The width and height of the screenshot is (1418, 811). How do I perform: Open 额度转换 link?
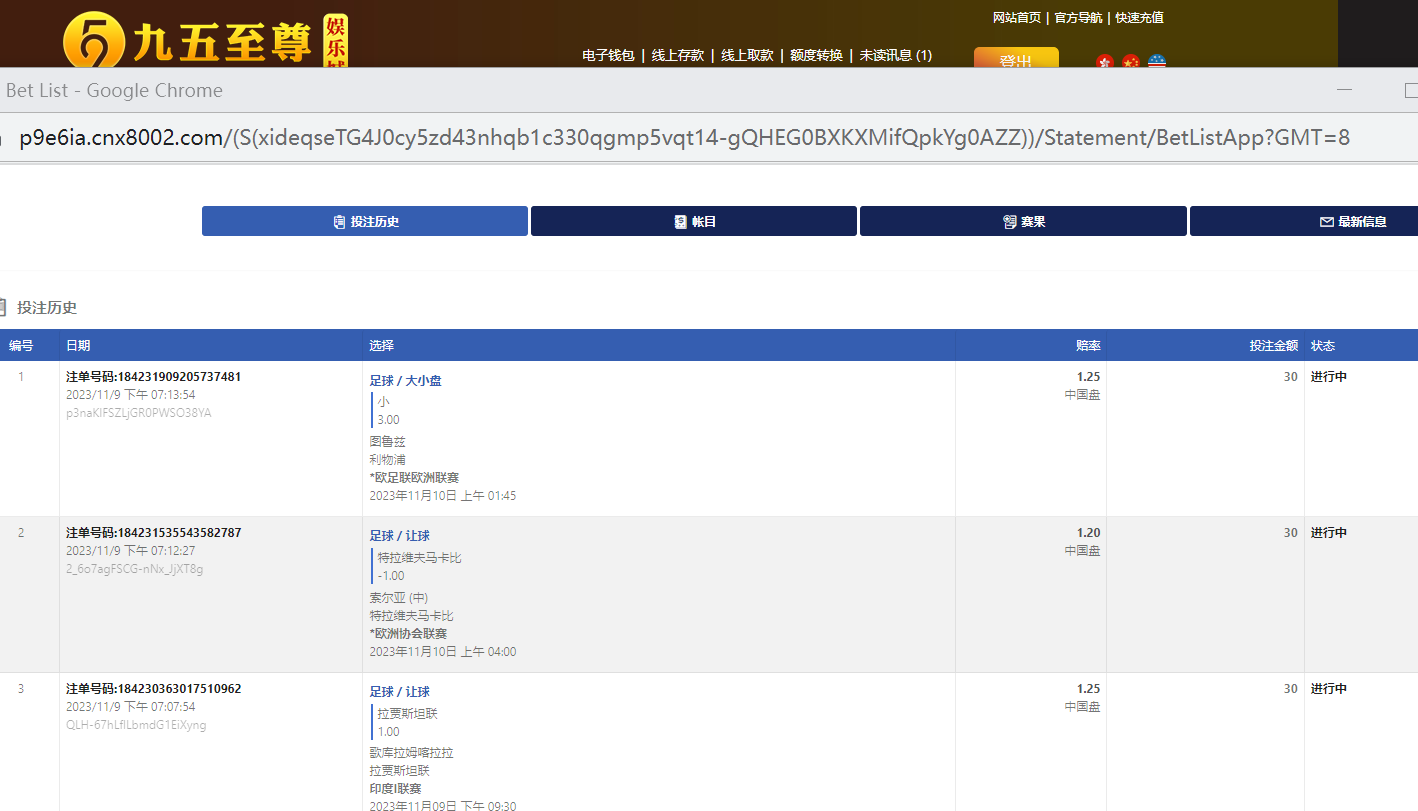coord(816,55)
